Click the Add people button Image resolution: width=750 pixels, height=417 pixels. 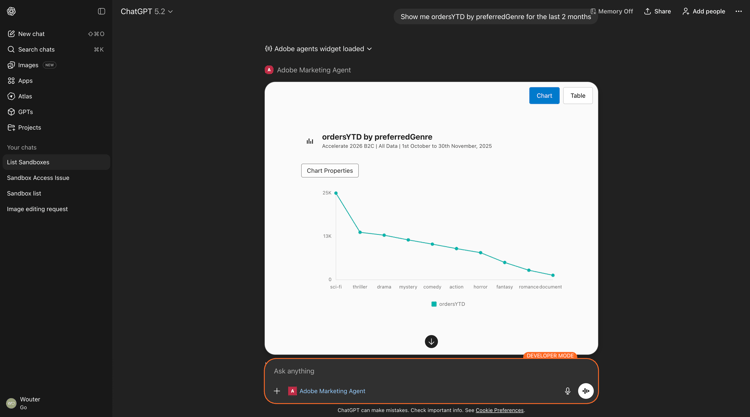pyautogui.click(x=704, y=11)
